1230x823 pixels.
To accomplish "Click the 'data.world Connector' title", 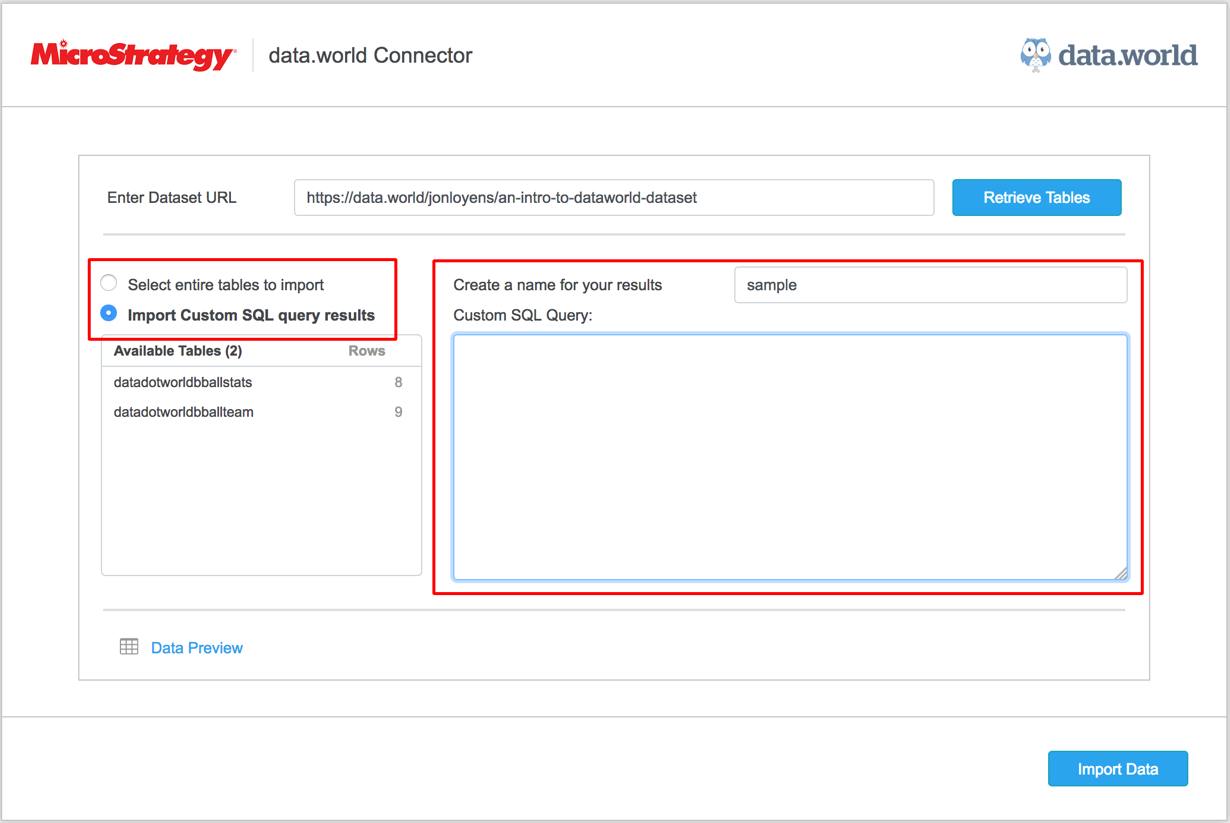I will point(370,56).
